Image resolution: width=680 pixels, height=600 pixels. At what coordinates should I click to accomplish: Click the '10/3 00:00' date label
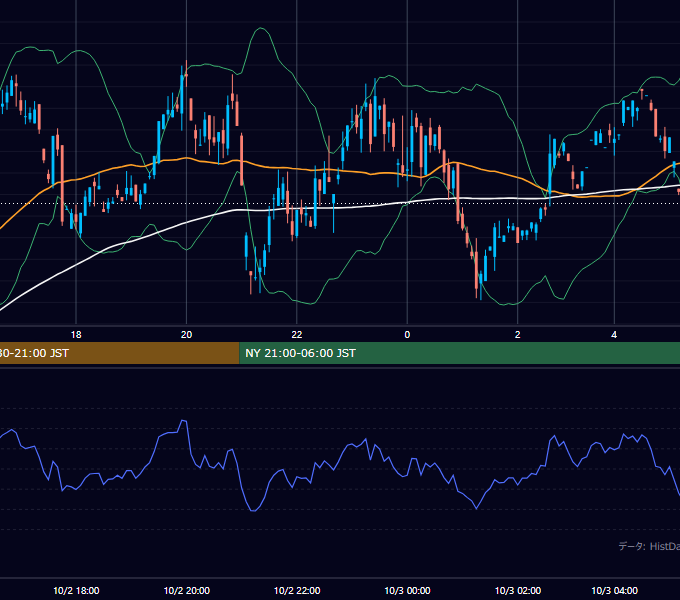point(407,590)
